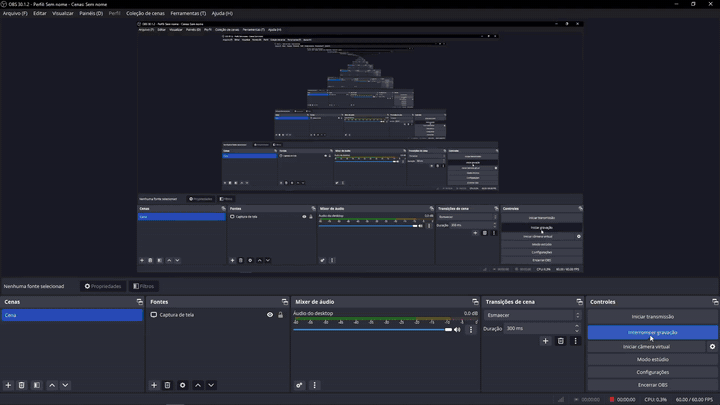Image resolution: width=720 pixels, height=405 pixels.
Task: Click the Captura de tela monitor icon
Action: point(154,315)
